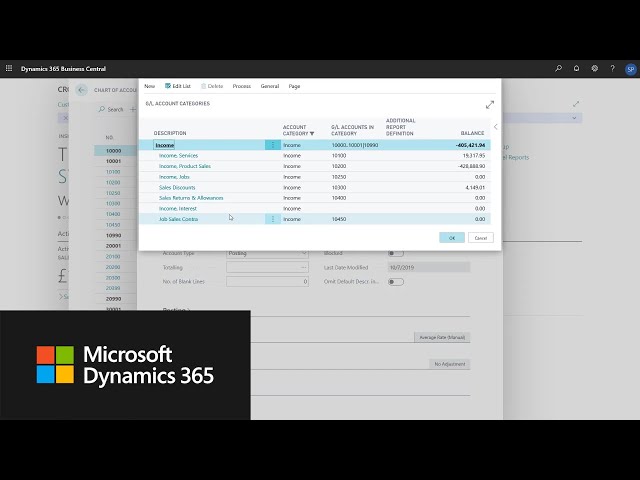Click the OK button
The image size is (640, 480).
(x=452, y=238)
